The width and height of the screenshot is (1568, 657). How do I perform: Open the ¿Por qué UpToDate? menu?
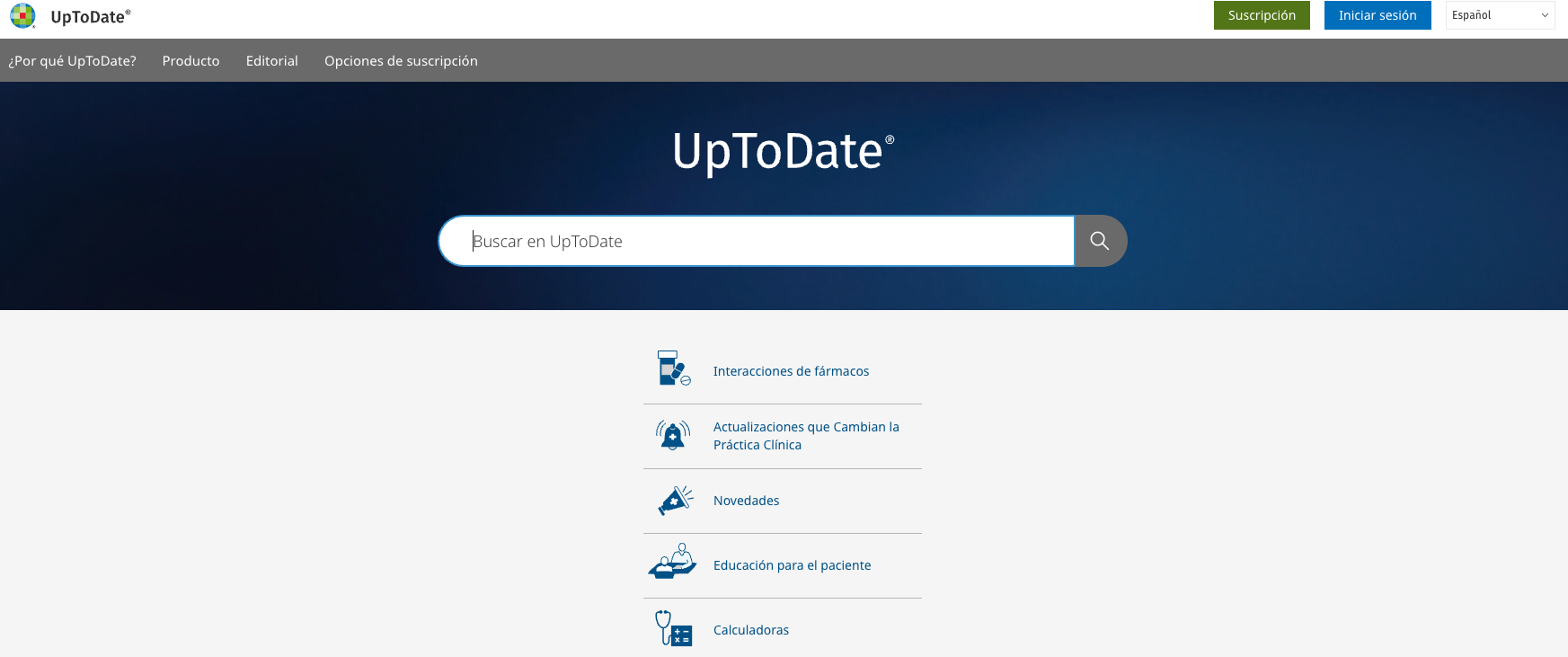(73, 61)
